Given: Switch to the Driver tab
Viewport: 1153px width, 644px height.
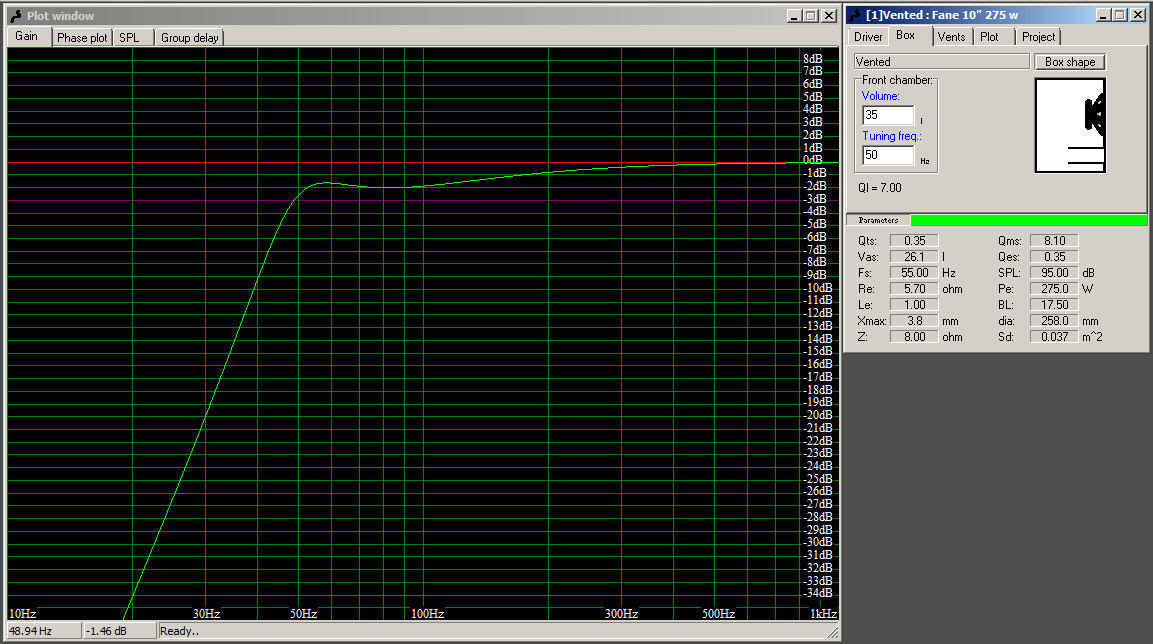Looking at the screenshot, I should click(868, 37).
